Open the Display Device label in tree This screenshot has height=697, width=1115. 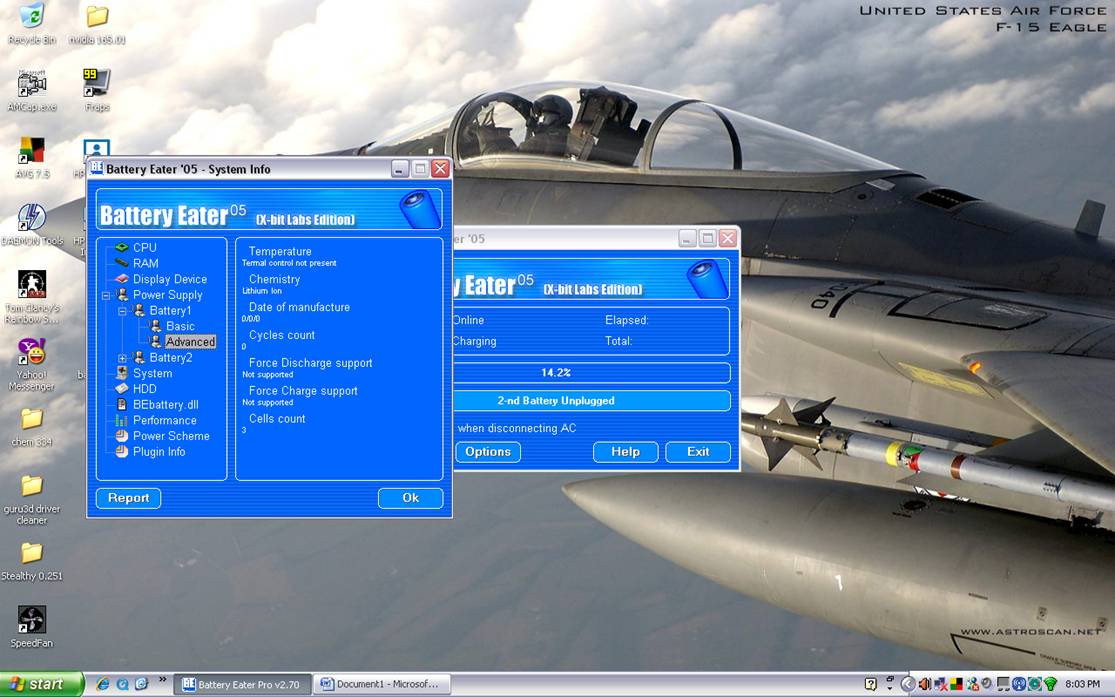click(x=170, y=279)
